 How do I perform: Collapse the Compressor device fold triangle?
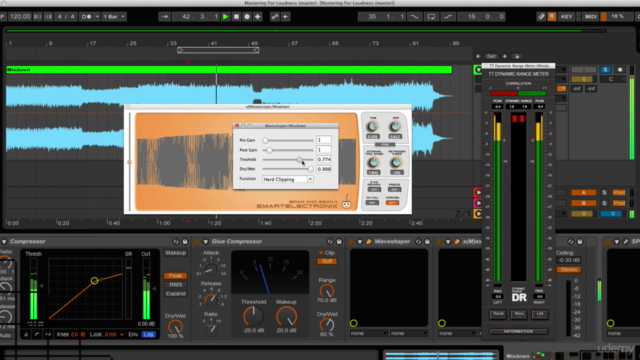[x=4, y=242]
